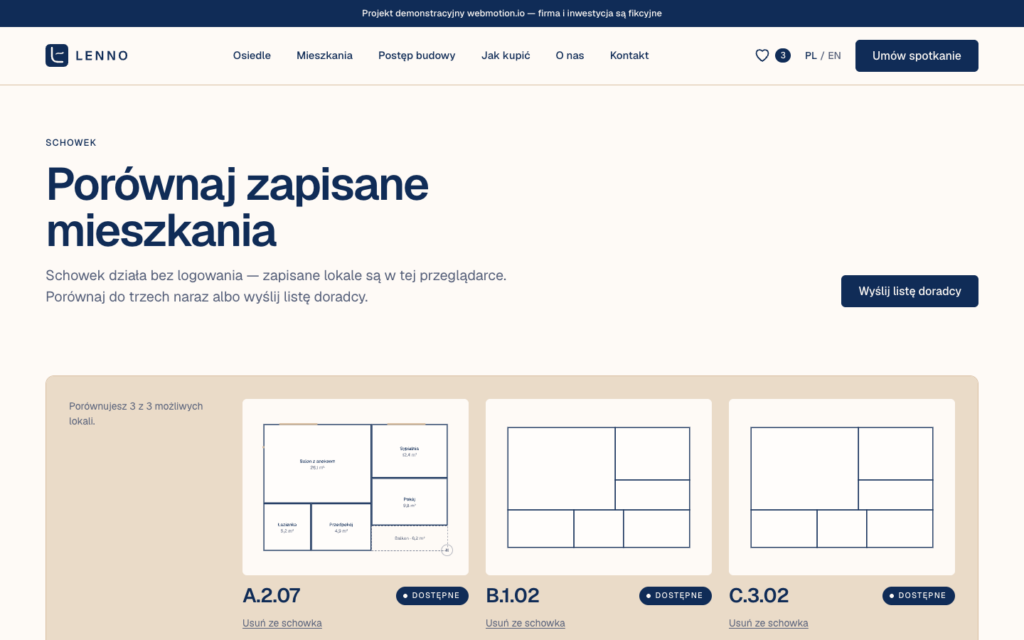Click the Pokój room in A.2.07 plan

click(x=409, y=502)
